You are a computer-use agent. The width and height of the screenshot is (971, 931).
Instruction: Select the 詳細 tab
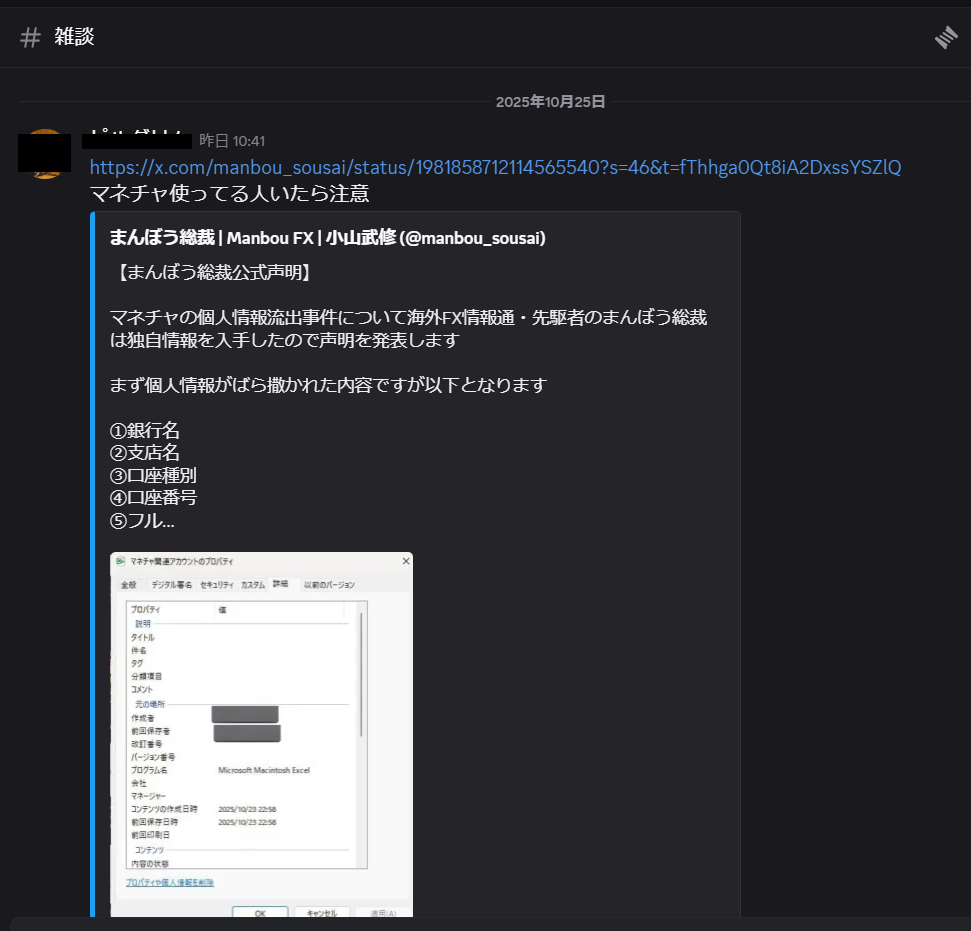pos(280,584)
